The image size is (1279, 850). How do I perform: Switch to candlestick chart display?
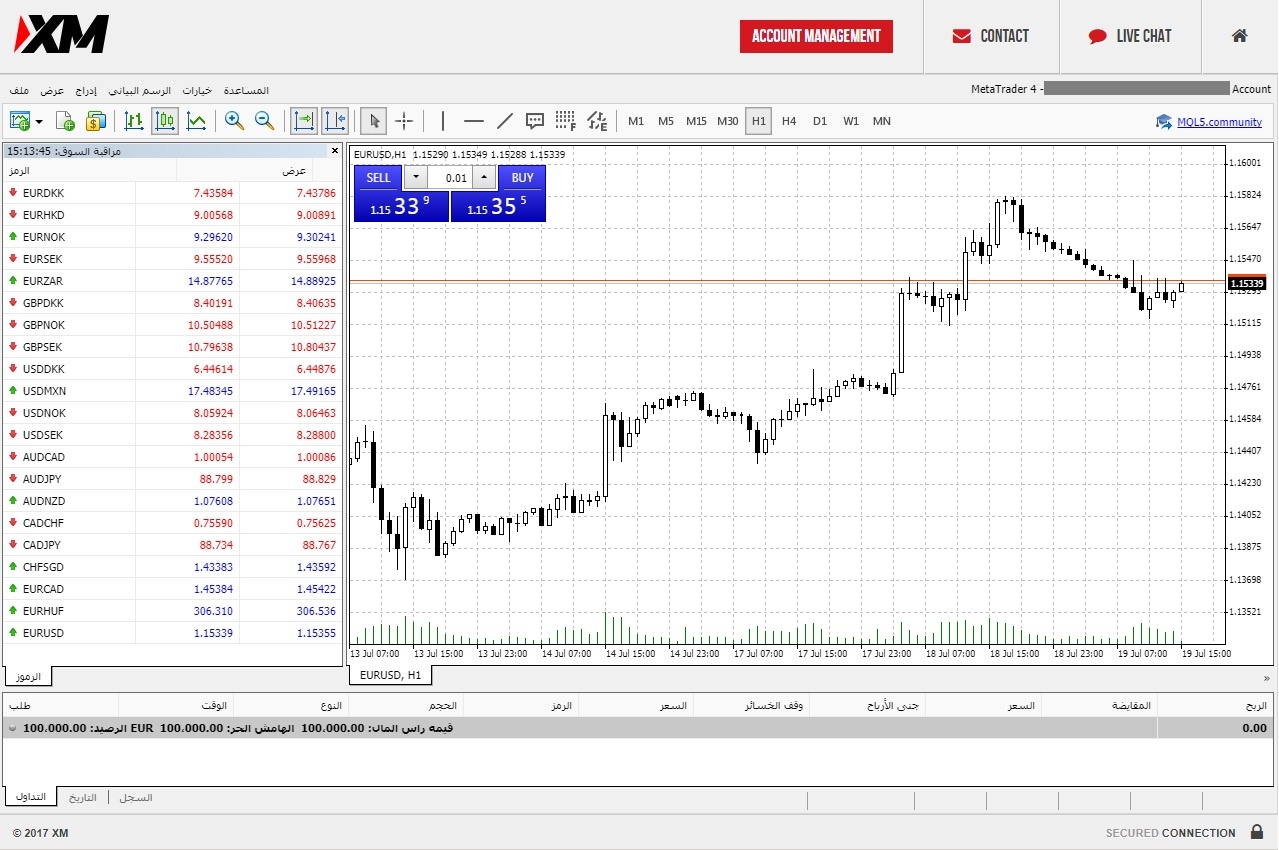[x=165, y=121]
